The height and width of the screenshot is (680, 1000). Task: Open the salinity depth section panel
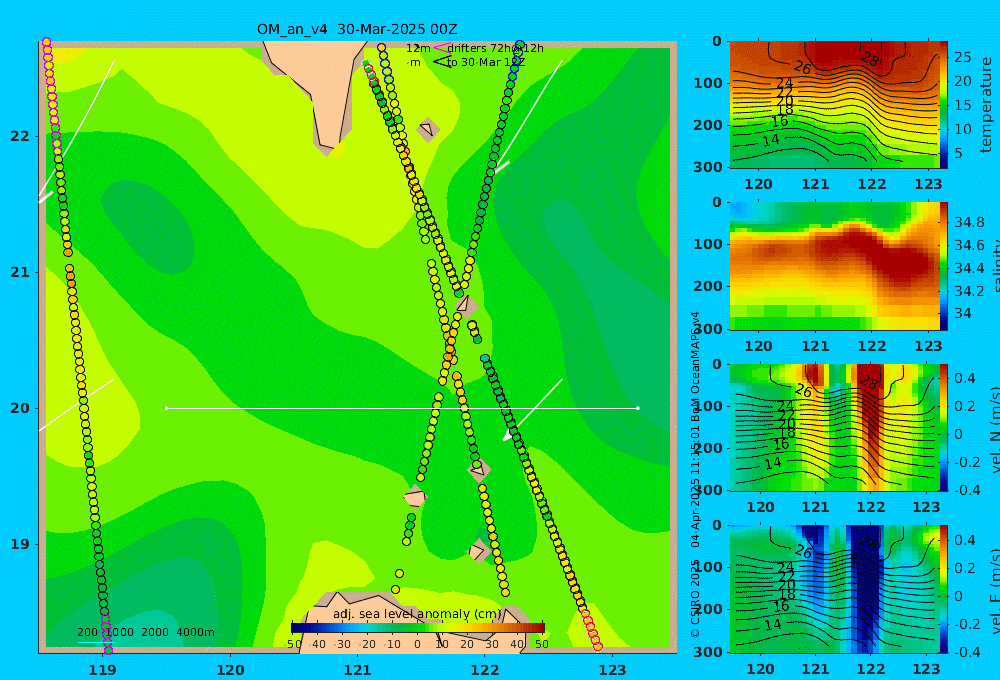[835, 266]
